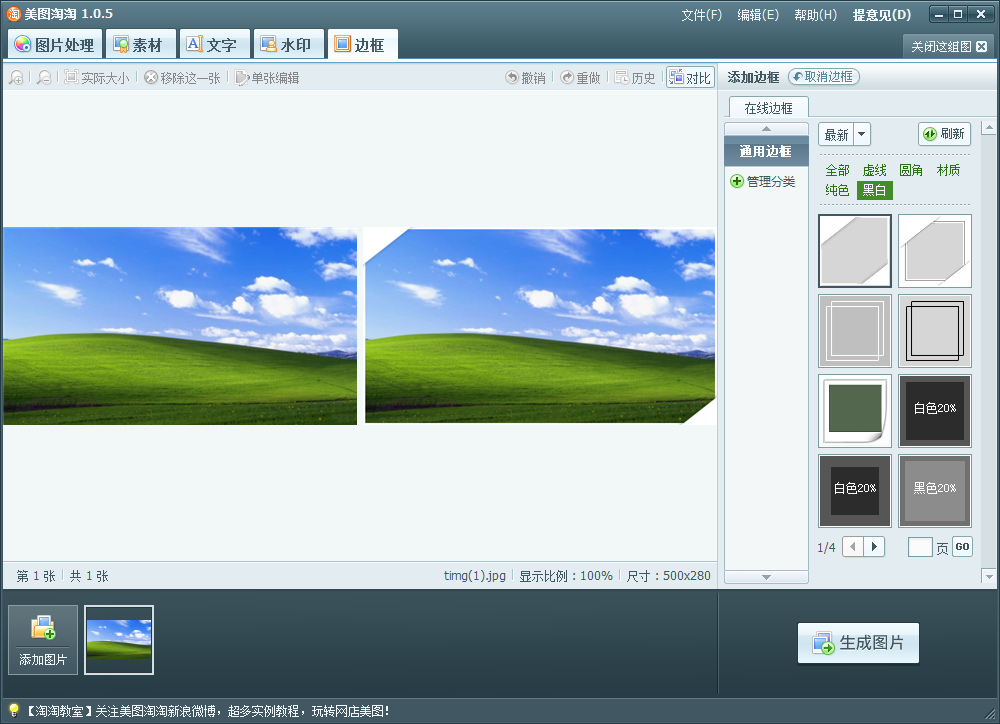Switch to the 素材 tab
Viewport: 1000px width, 724px height.
139,44
